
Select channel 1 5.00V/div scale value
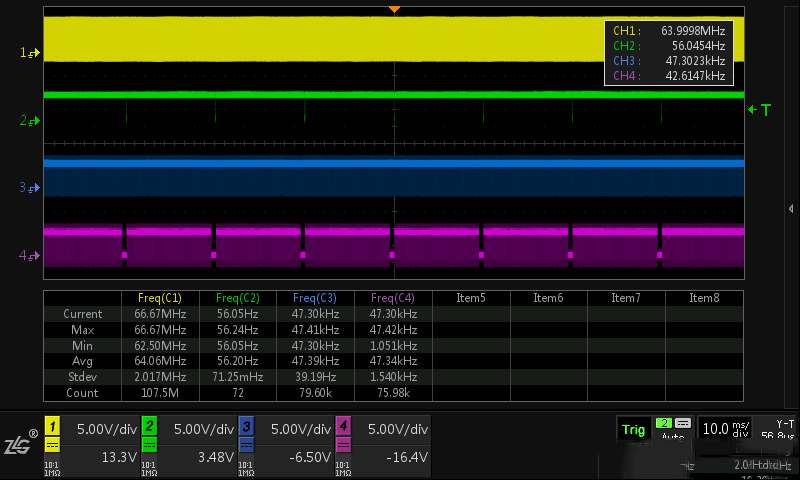(107, 430)
